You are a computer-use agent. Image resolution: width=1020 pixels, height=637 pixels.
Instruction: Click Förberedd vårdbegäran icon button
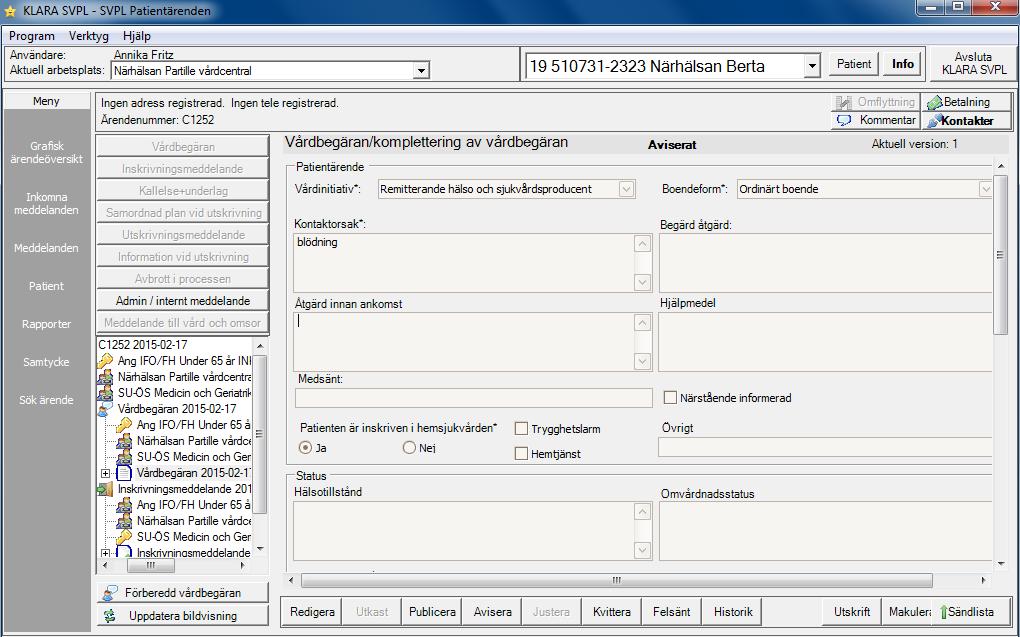click(183, 593)
